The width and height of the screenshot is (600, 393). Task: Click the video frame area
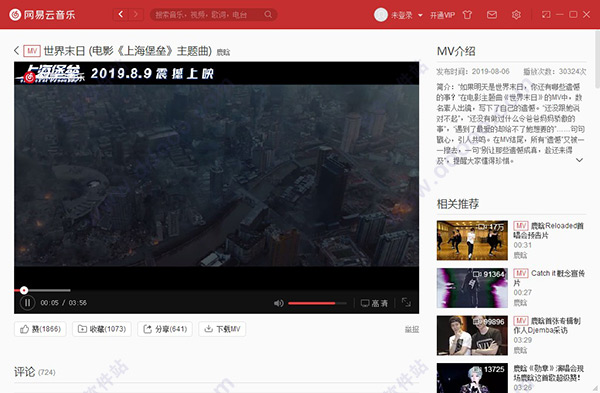[x=217, y=175]
